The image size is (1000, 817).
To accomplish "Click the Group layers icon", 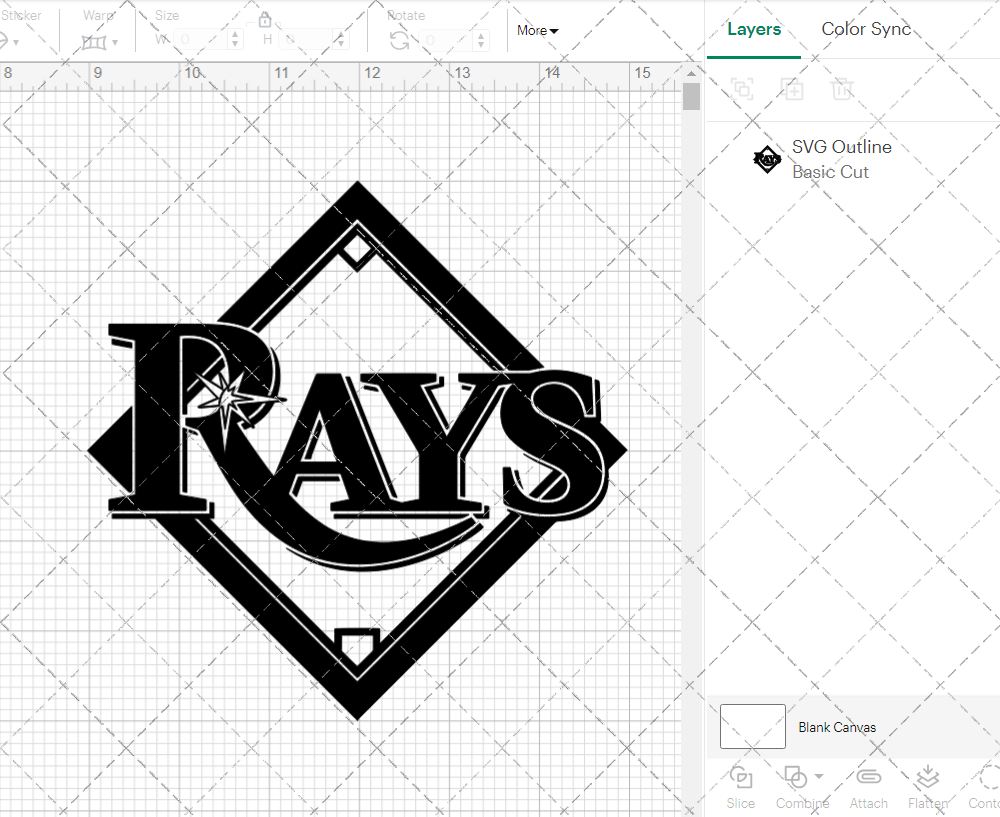I will [742, 89].
